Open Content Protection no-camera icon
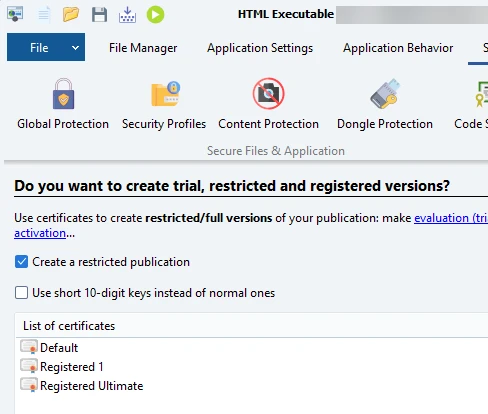The image size is (488, 414). [x=268, y=94]
